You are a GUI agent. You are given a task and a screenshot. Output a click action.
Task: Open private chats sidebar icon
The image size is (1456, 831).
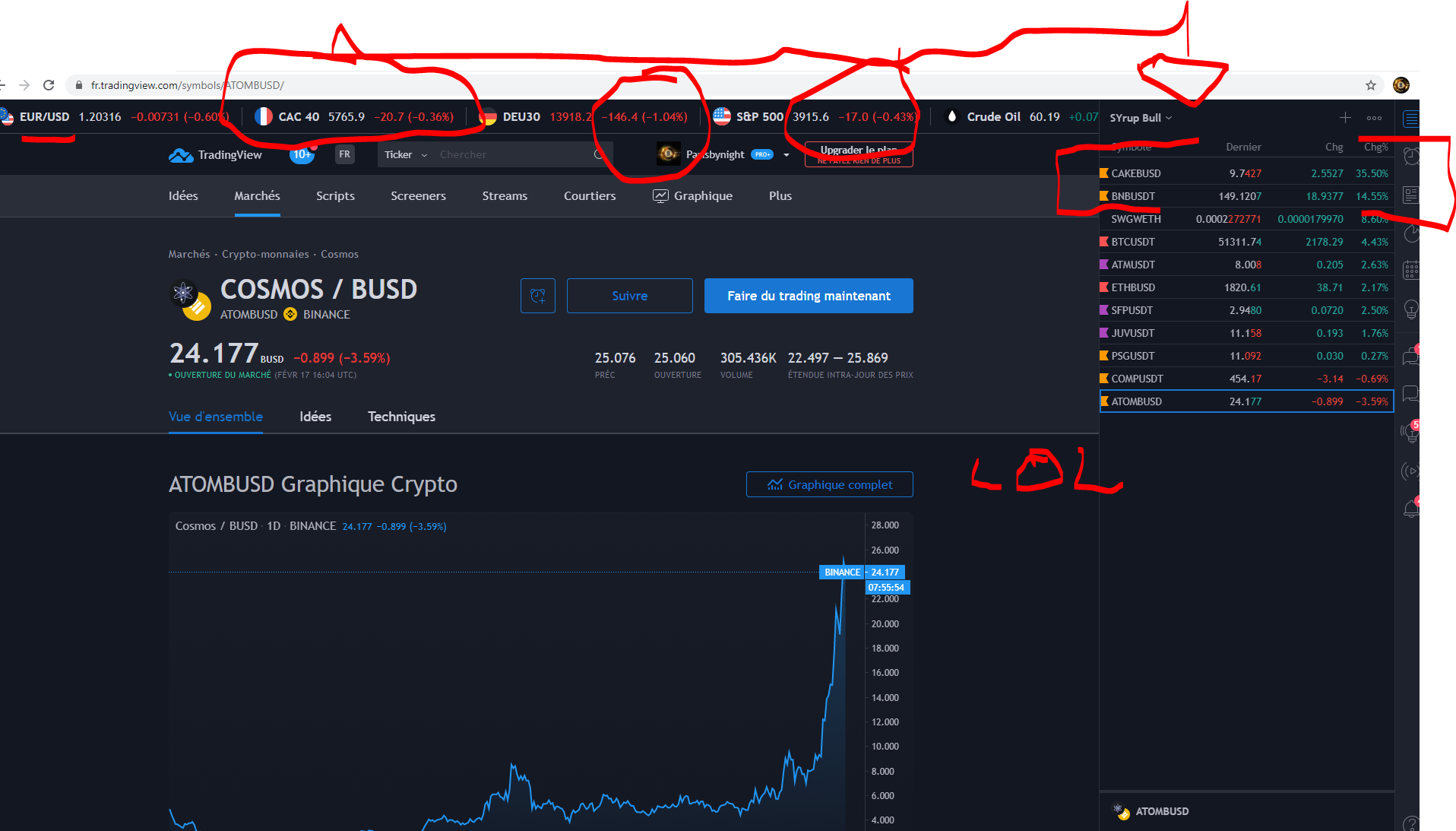coord(1411,394)
